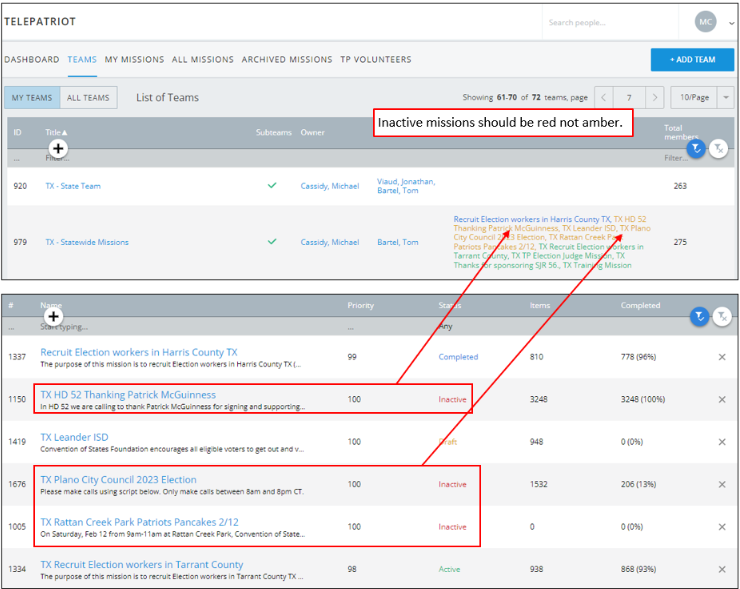Click the blue filter icon in teams table
Screen dimensions: 740x589
pos(696,148)
